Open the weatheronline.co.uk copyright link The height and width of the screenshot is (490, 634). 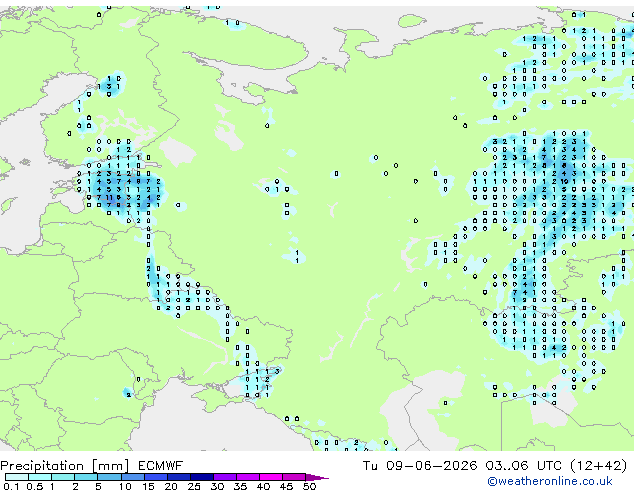(549, 482)
